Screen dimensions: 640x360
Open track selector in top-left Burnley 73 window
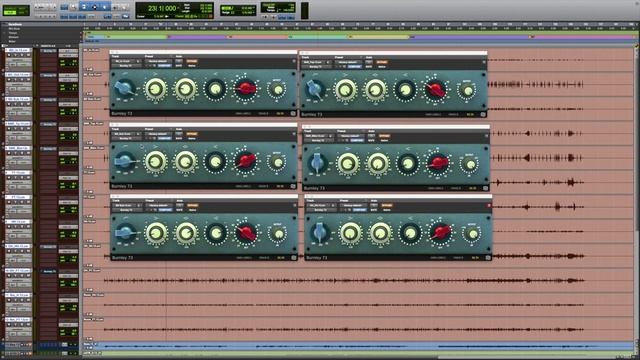coord(123,61)
